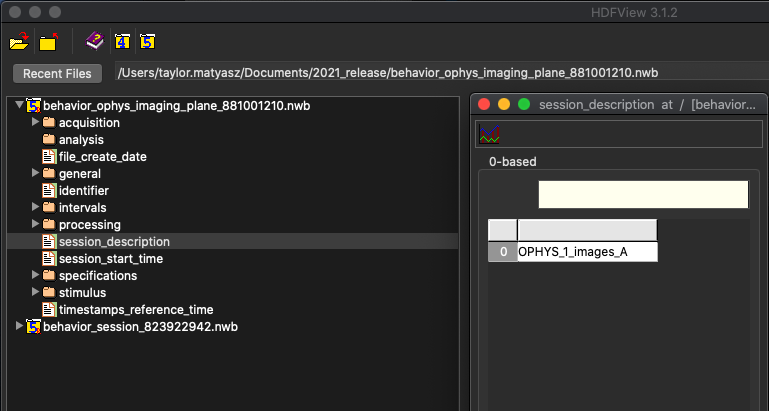Select the file_create_date dataset icon
Viewport: 769px width, 411px height.
[49, 156]
